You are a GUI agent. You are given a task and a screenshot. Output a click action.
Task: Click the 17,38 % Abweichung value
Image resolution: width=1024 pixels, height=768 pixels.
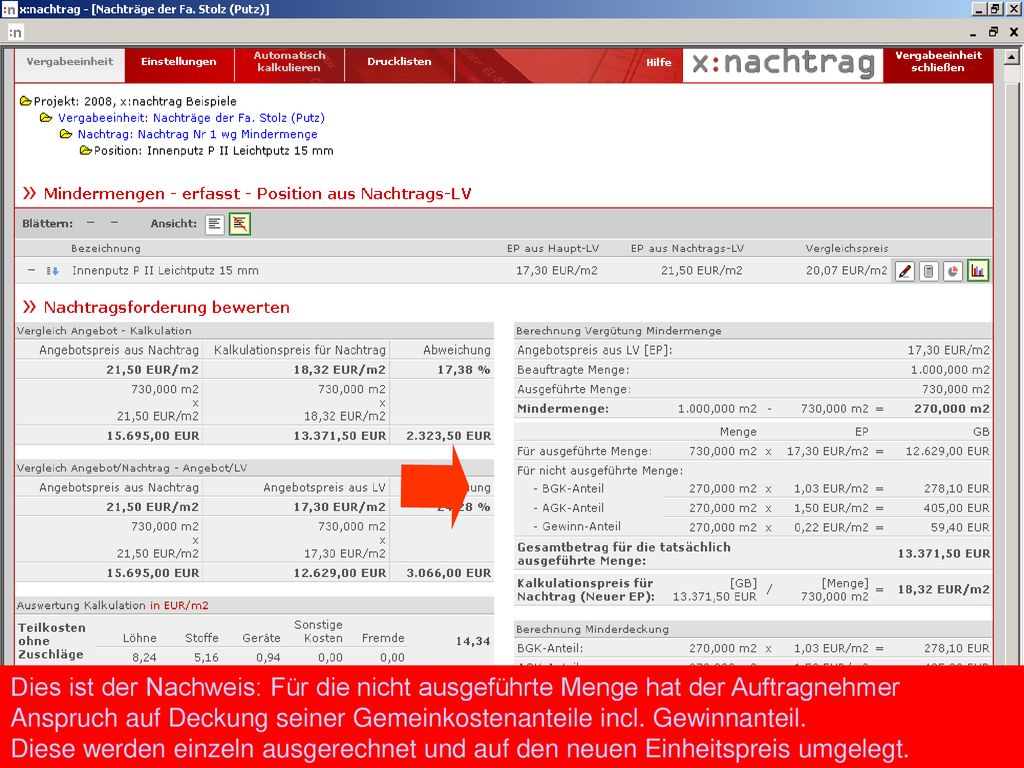tap(464, 370)
